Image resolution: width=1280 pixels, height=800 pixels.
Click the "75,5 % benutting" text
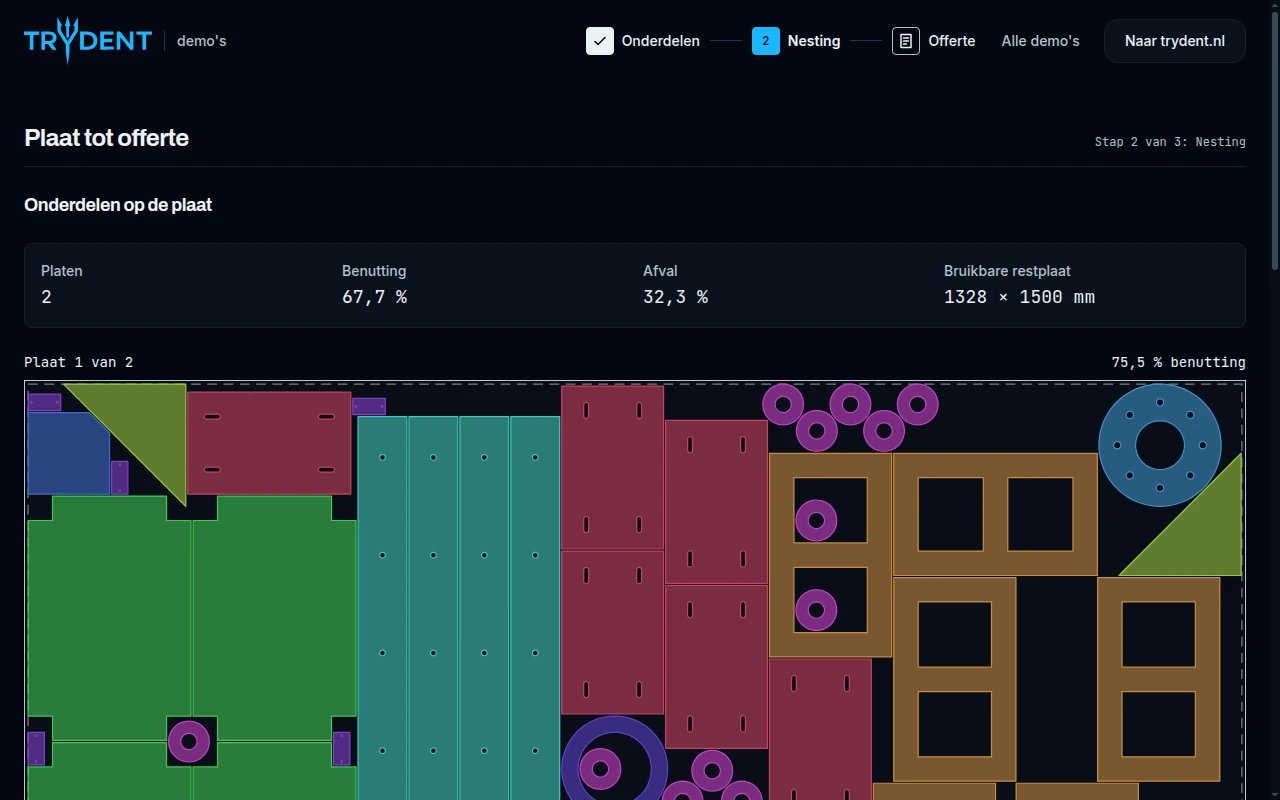click(1179, 362)
